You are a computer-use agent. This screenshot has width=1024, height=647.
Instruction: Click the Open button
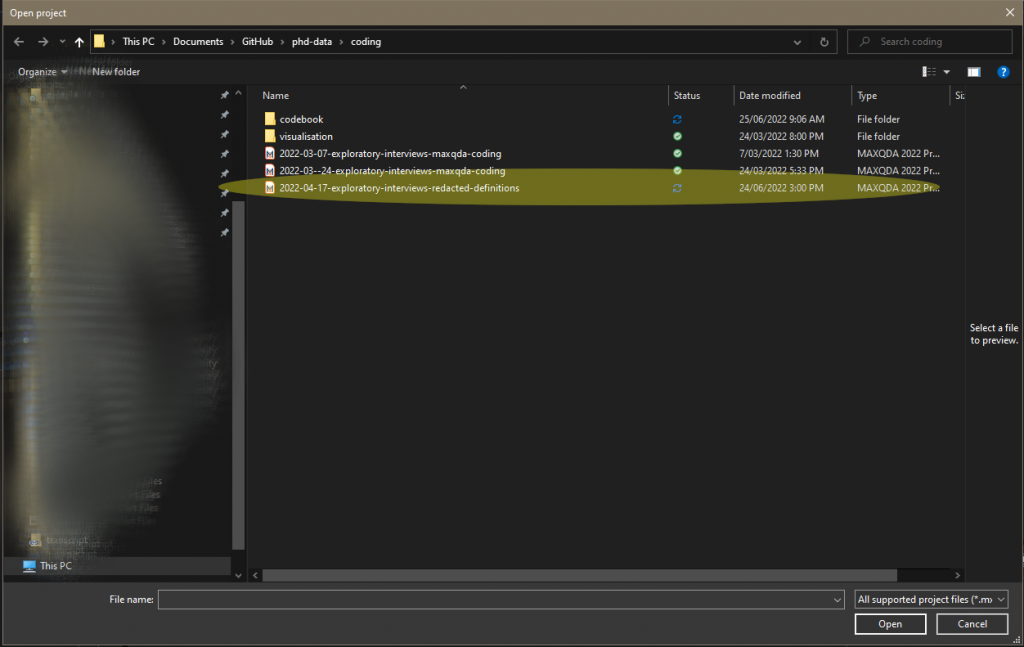point(890,624)
